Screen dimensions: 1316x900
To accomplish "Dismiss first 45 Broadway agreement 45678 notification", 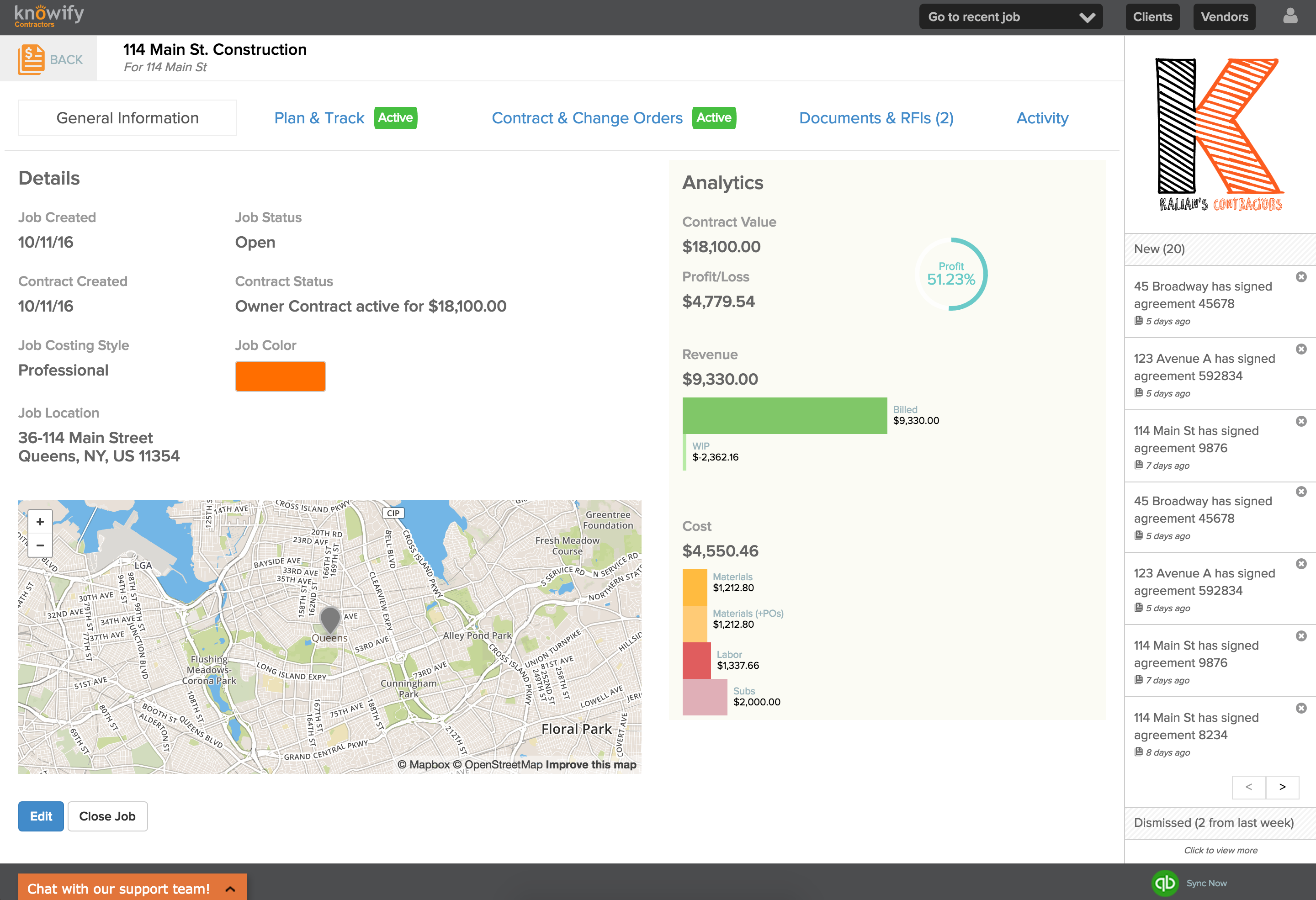I will coord(1301,277).
